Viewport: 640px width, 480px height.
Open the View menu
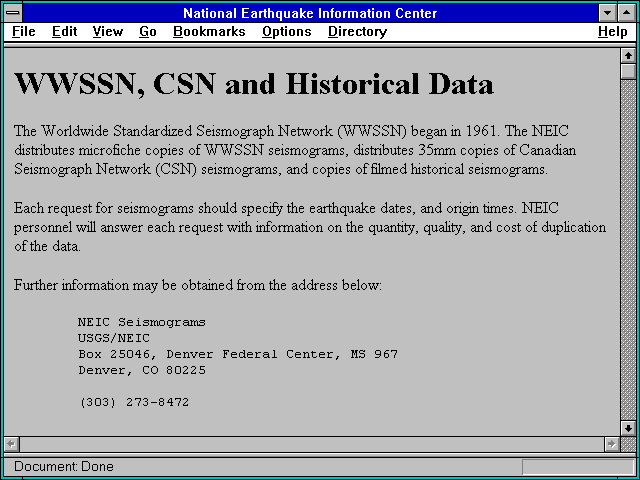108,31
